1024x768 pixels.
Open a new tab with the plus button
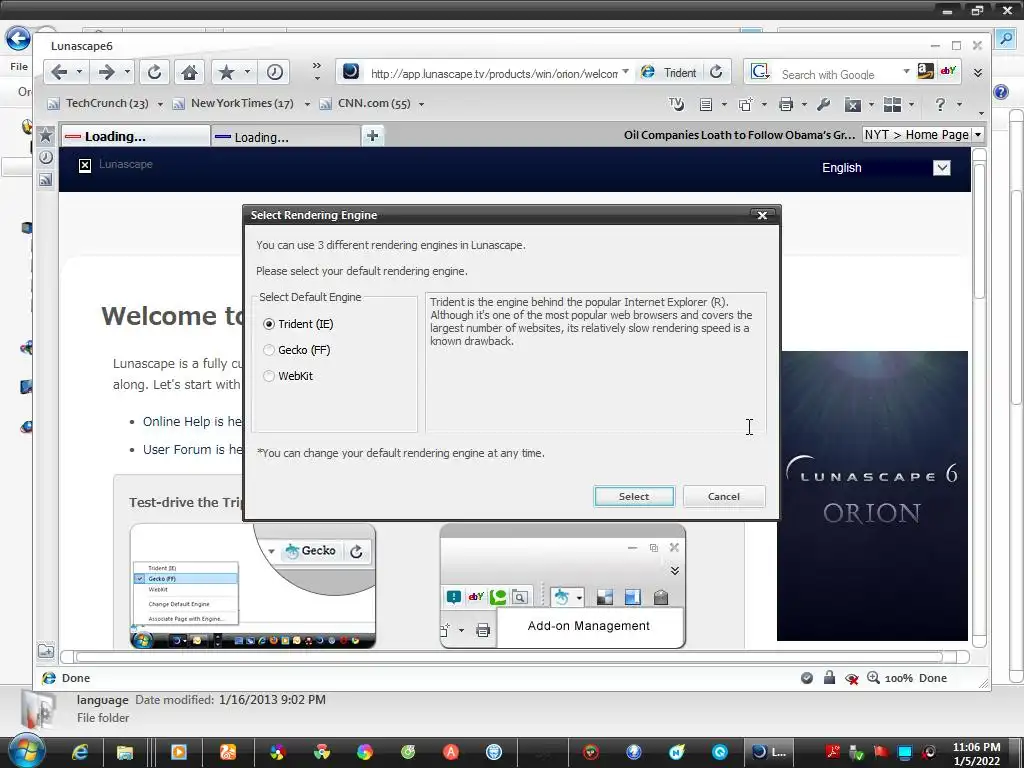point(372,136)
